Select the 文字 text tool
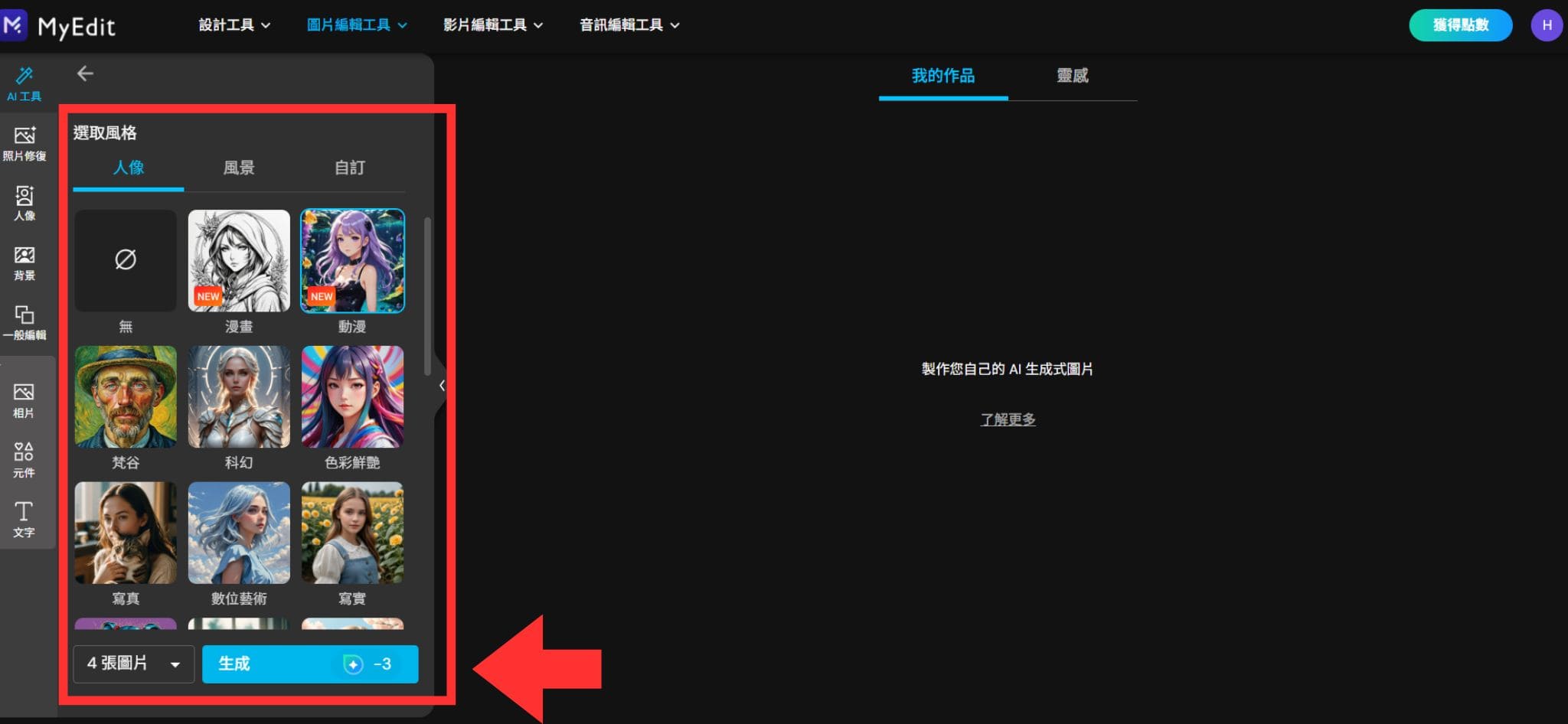 pyautogui.click(x=24, y=519)
